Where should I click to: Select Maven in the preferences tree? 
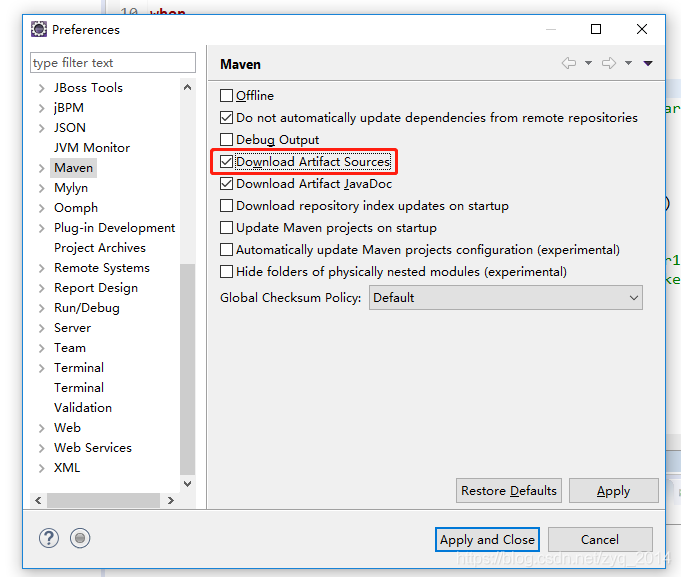73,168
